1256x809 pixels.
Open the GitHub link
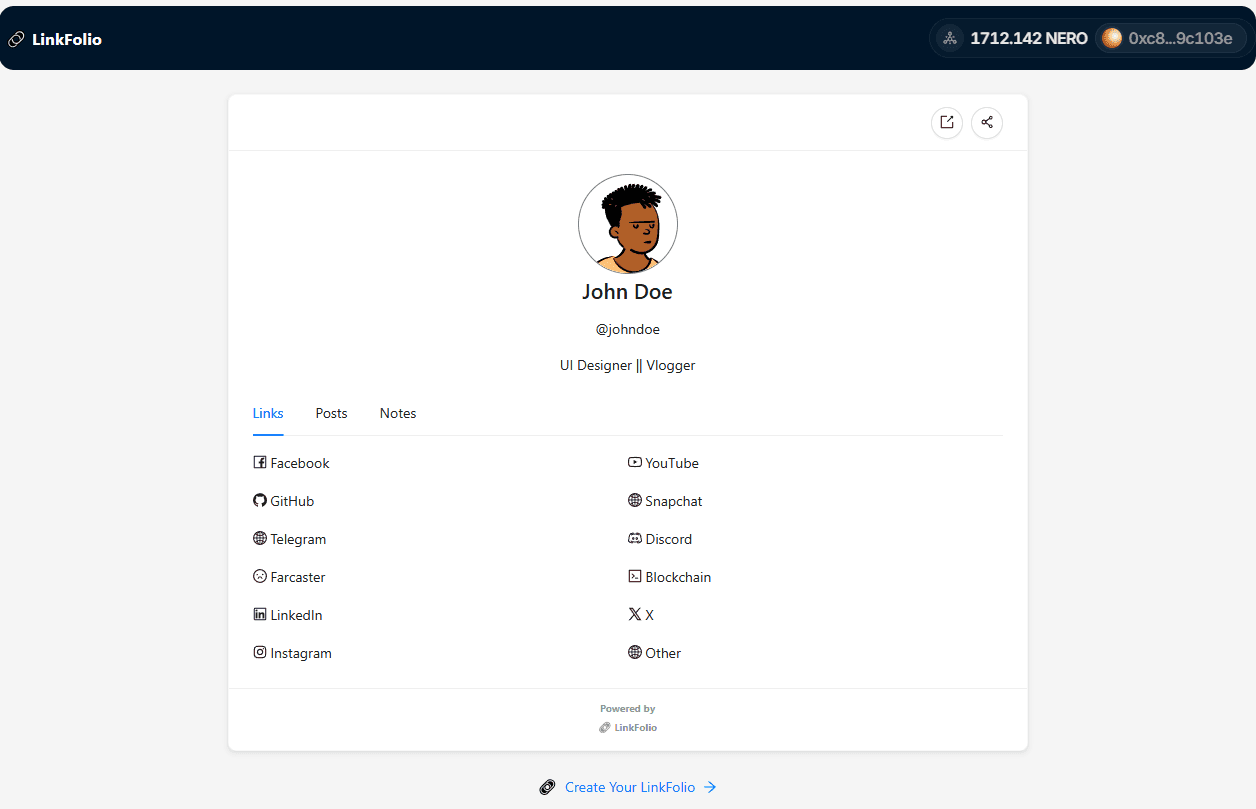coord(292,501)
